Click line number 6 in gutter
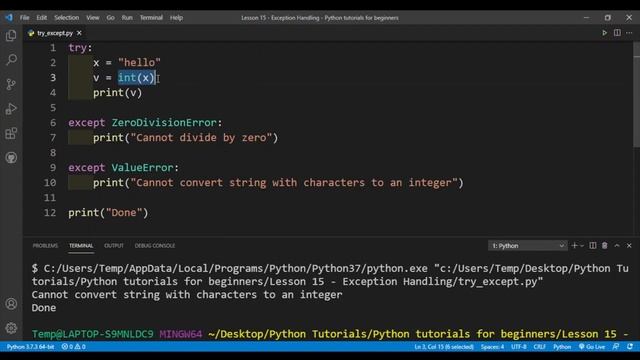 click(53, 122)
